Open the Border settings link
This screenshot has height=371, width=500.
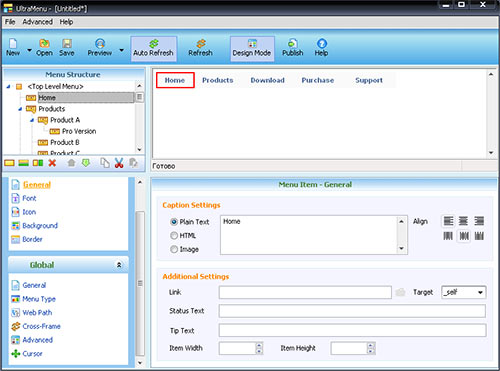tap(32, 239)
